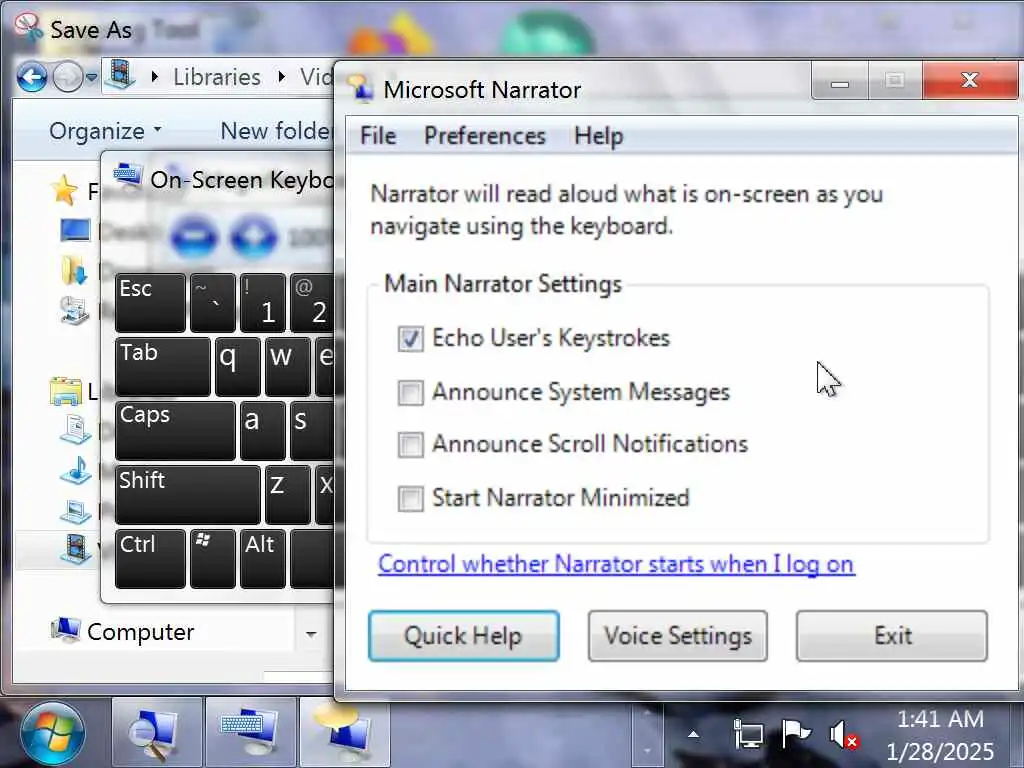Select Recent Places icon in navigation pane
The height and width of the screenshot is (768, 1024).
[74, 310]
